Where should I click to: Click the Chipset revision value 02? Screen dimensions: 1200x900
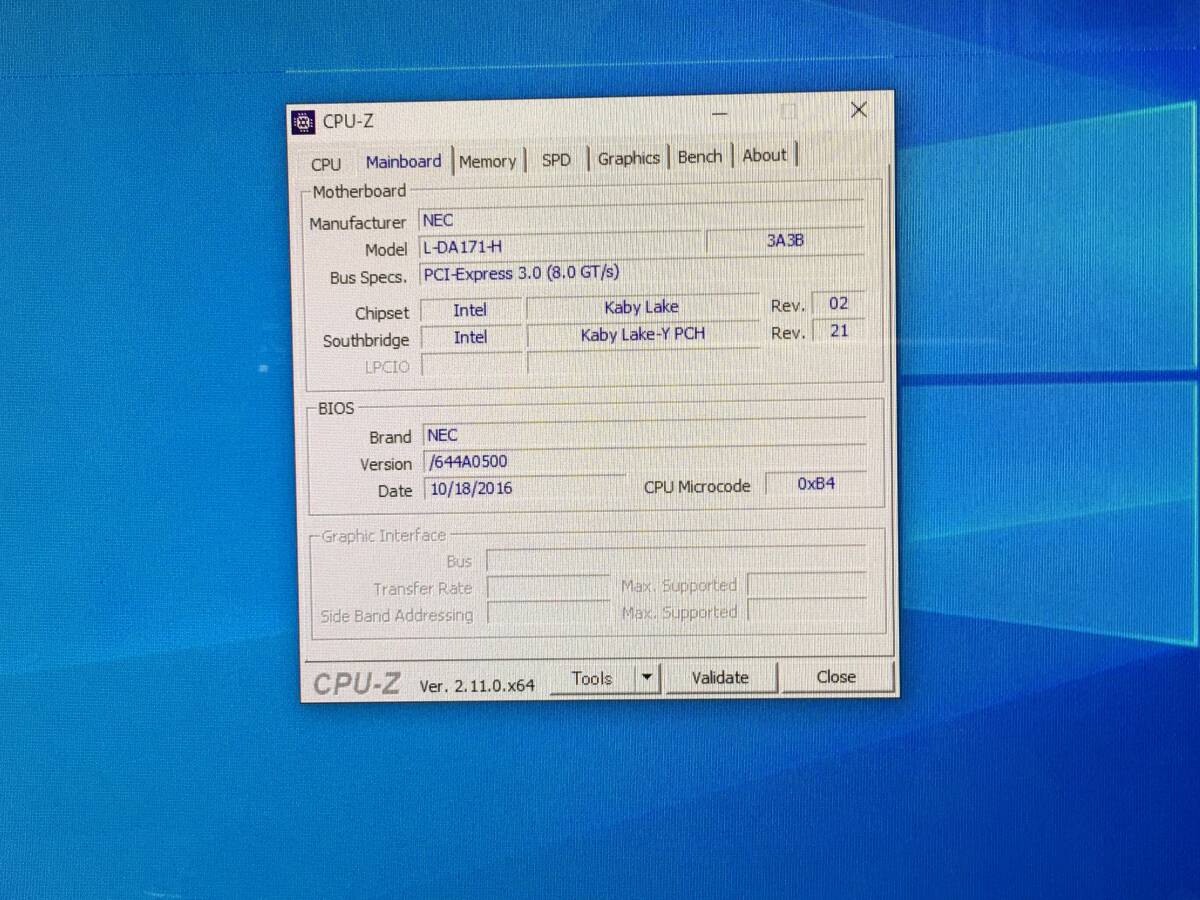[838, 303]
